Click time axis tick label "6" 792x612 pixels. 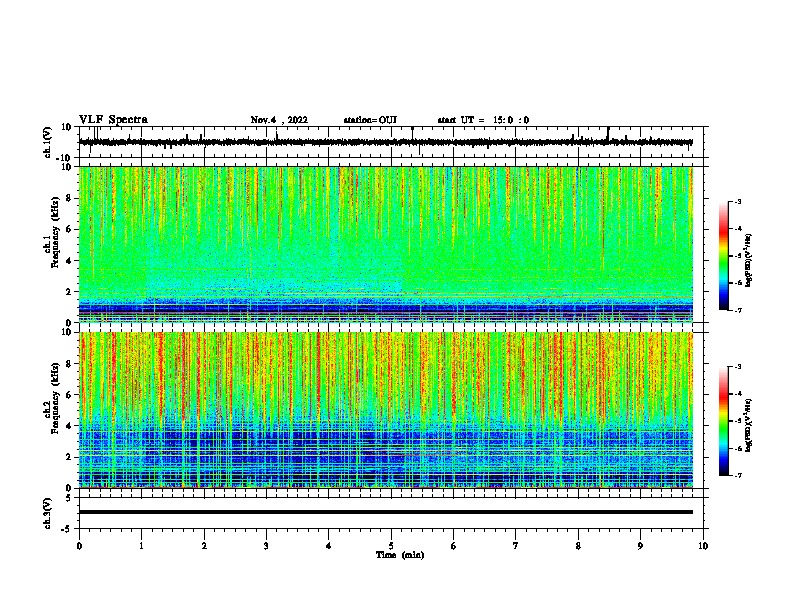453,546
